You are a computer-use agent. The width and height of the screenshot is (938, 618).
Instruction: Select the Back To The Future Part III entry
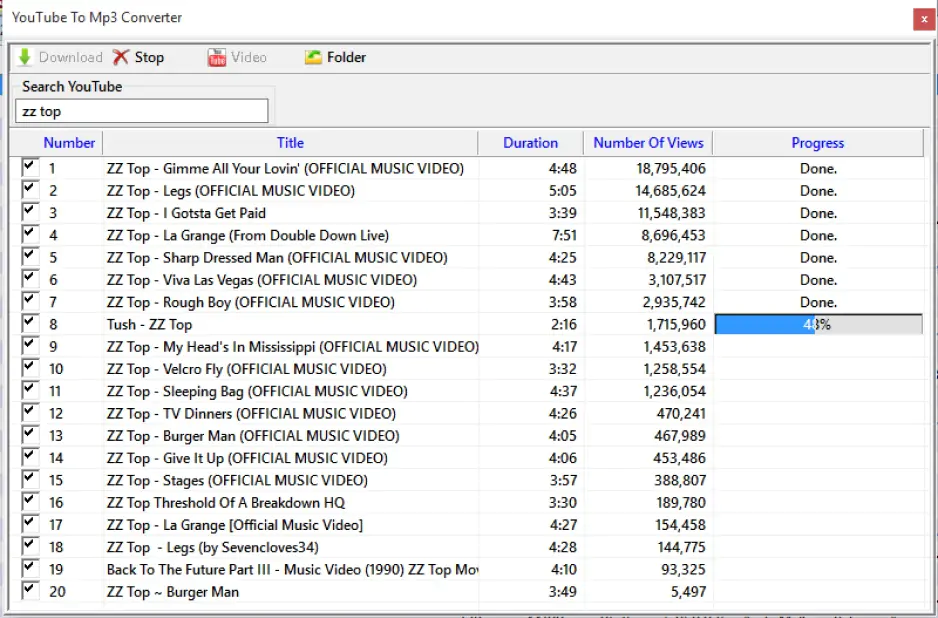click(292, 570)
